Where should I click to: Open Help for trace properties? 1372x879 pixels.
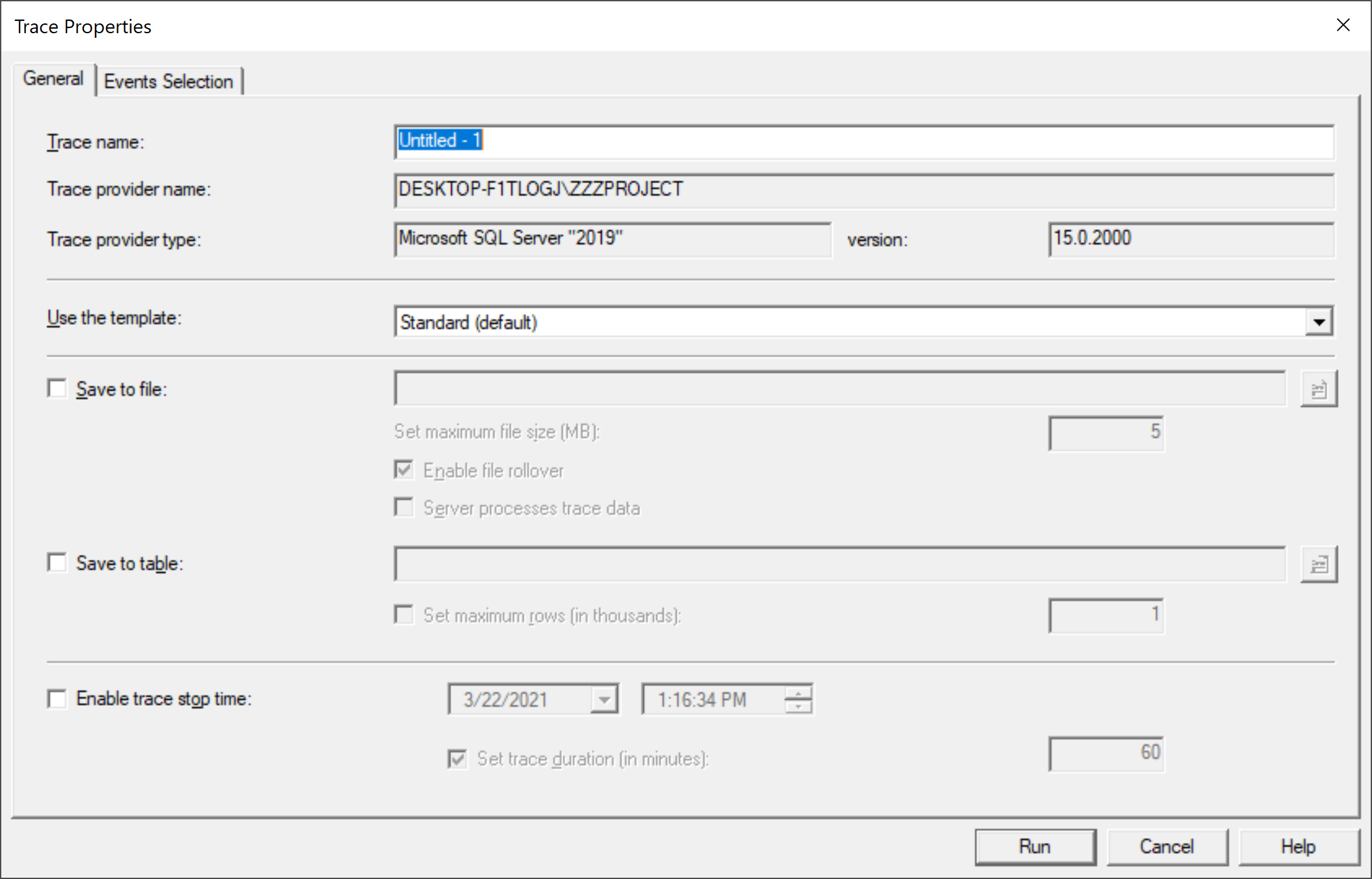[1298, 846]
